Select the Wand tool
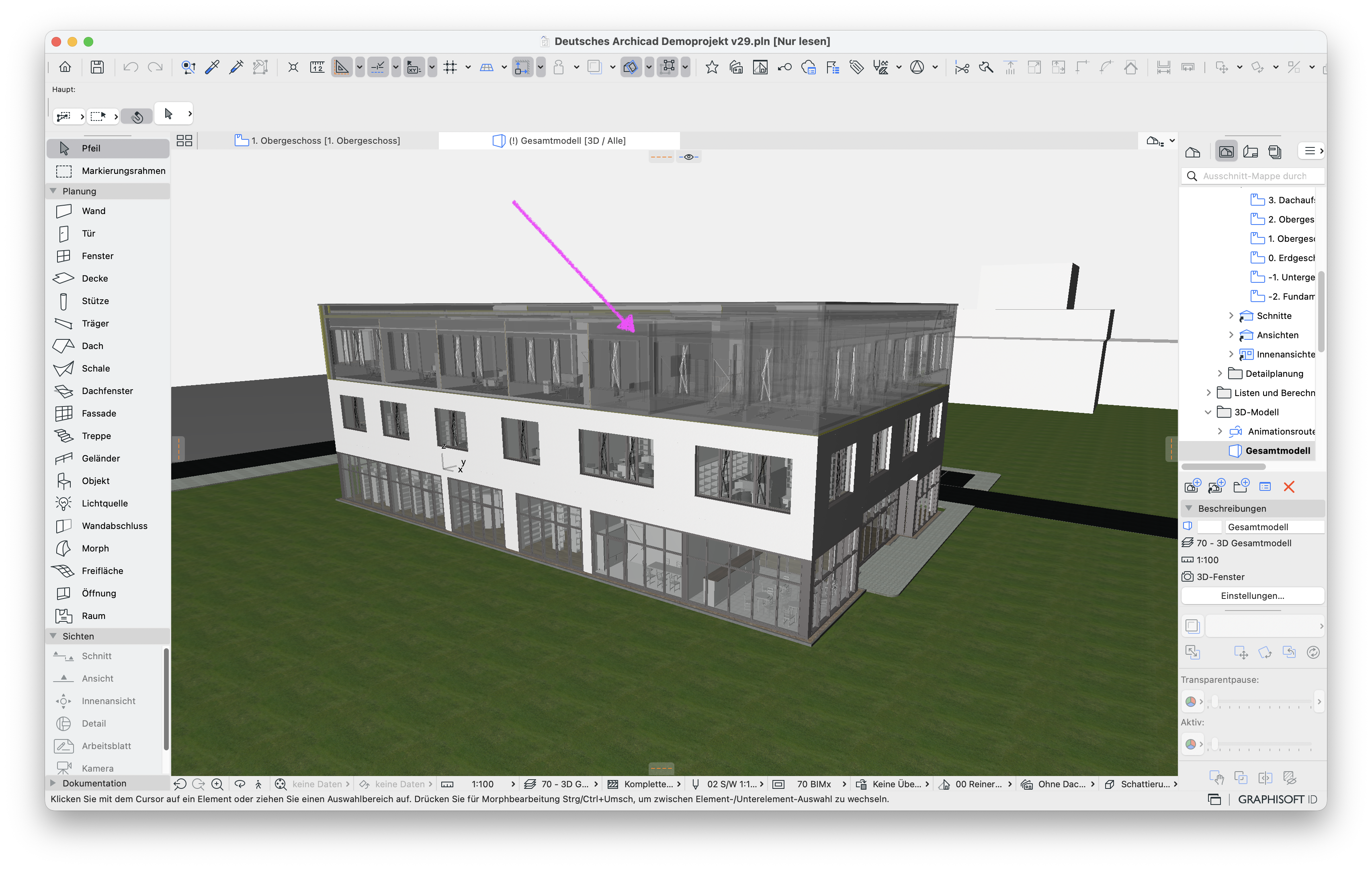 [108, 210]
